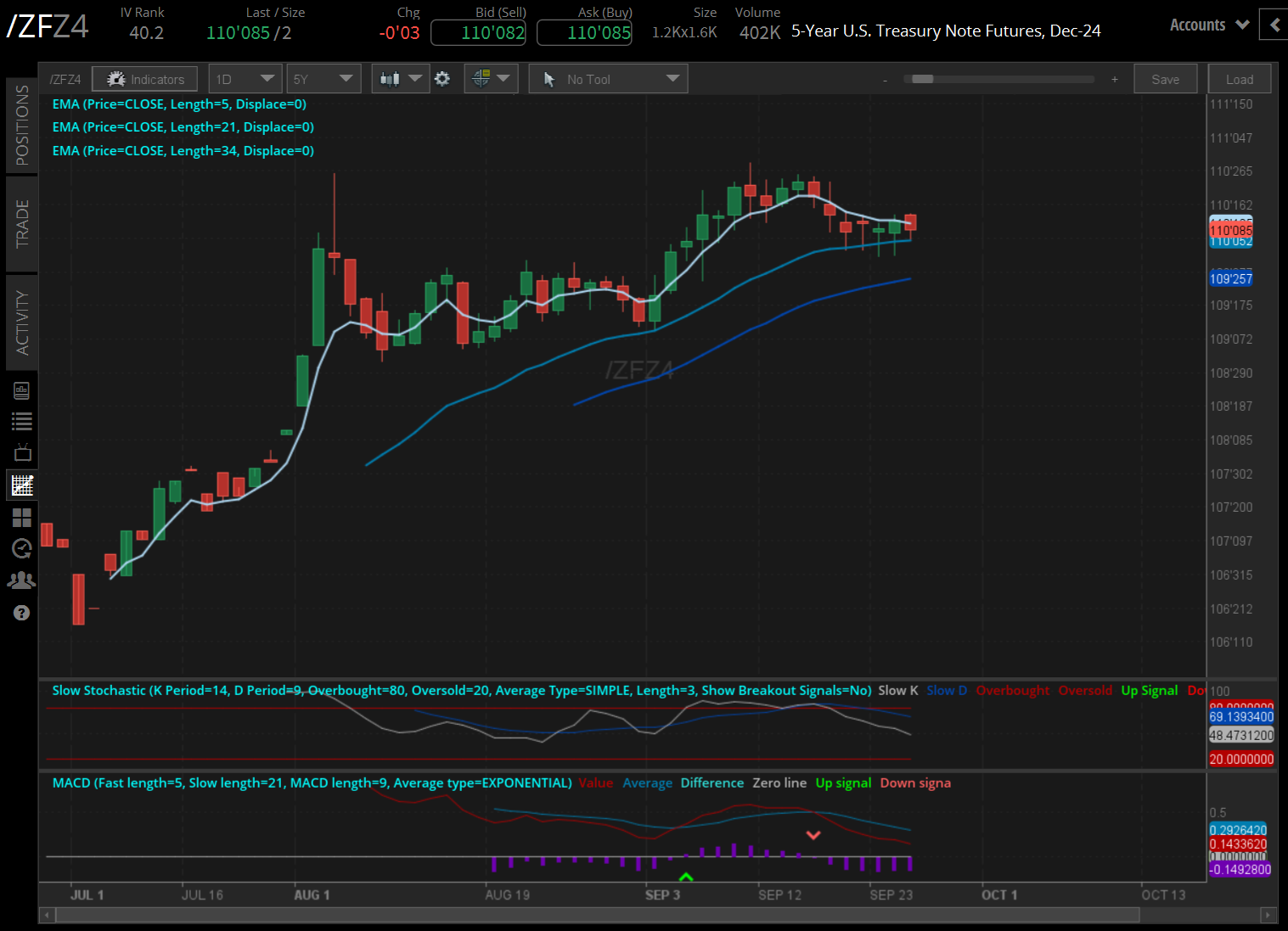The height and width of the screenshot is (931, 1288).
Task: Click the TV media sidebar icon
Action: [x=22, y=452]
